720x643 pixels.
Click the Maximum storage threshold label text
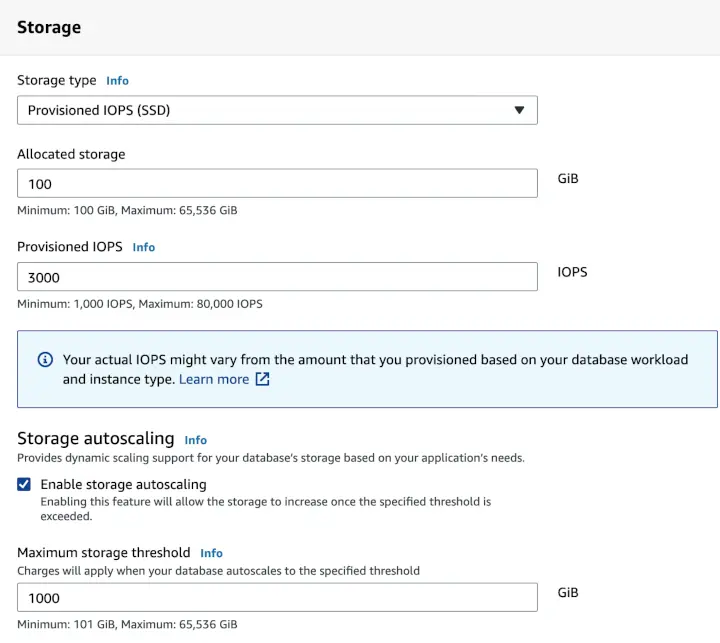click(x=104, y=553)
